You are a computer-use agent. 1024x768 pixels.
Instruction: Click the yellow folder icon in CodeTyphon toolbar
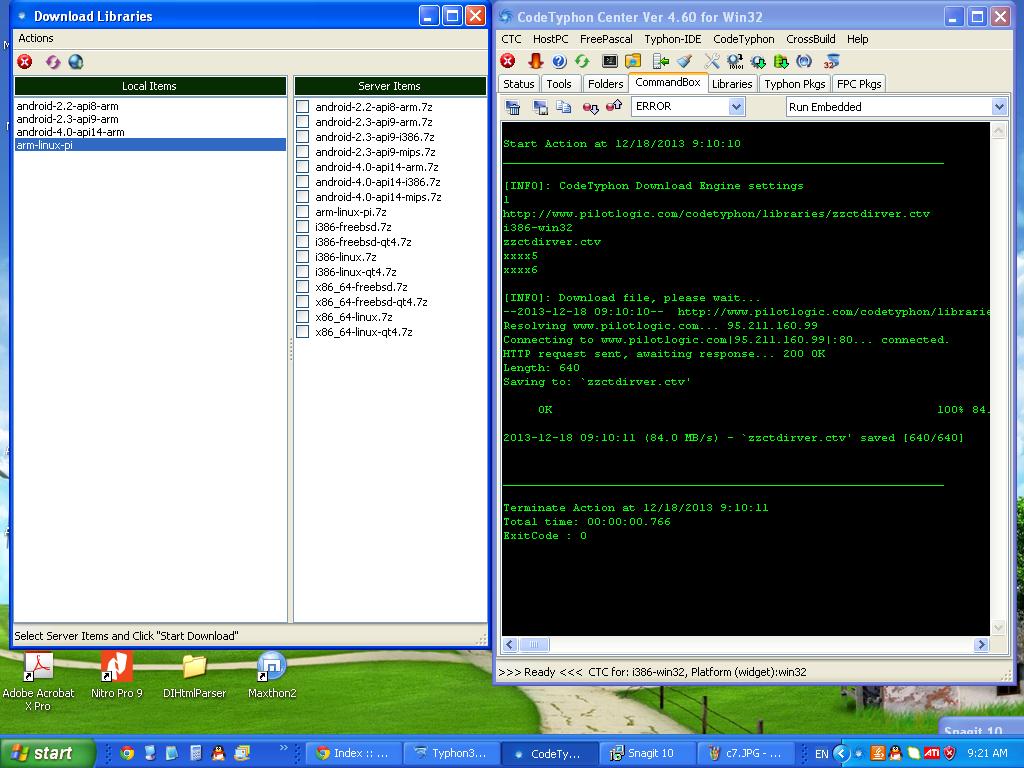click(633, 61)
